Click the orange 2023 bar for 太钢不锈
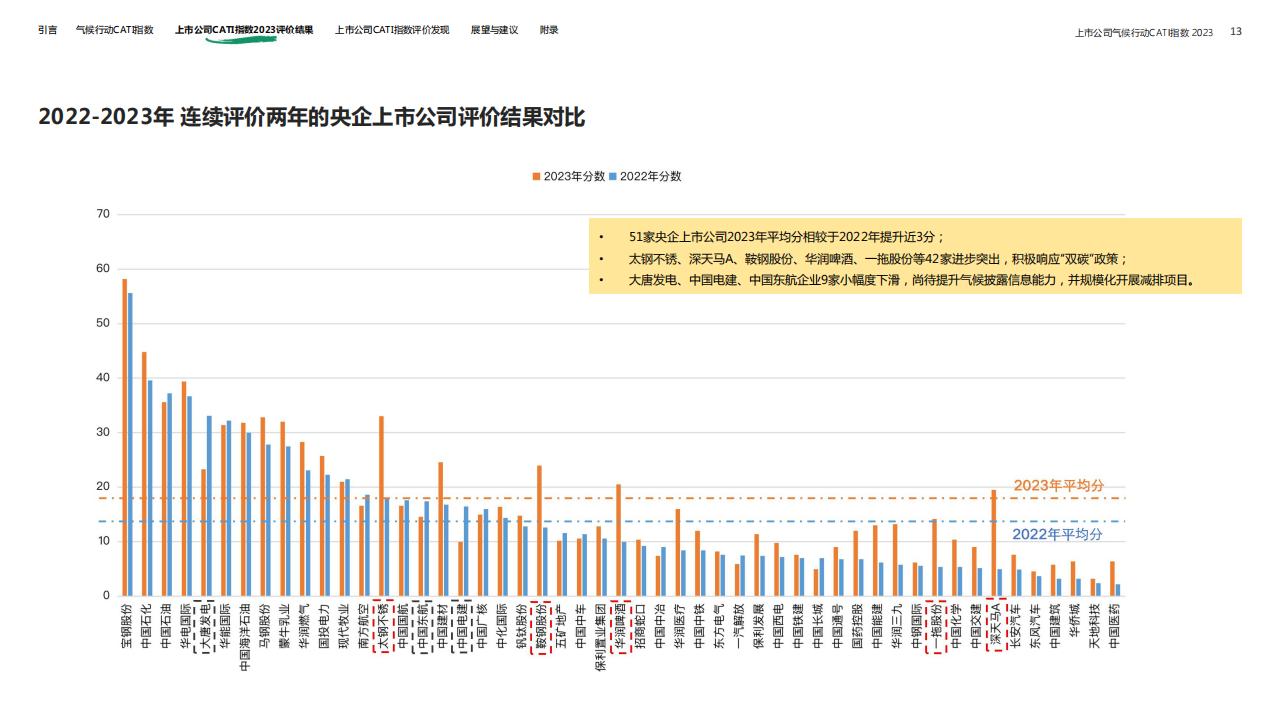Image resolution: width=1280 pixels, height=720 pixels. pyautogui.click(x=381, y=506)
